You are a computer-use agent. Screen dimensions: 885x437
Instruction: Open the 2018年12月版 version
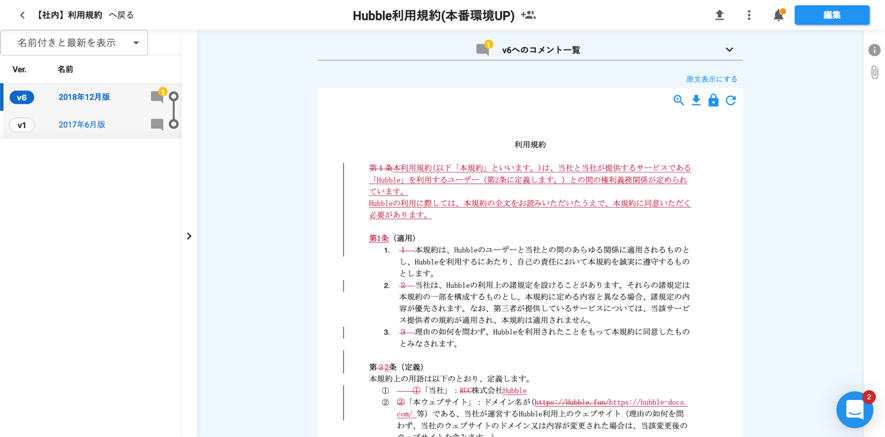point(84,97)
